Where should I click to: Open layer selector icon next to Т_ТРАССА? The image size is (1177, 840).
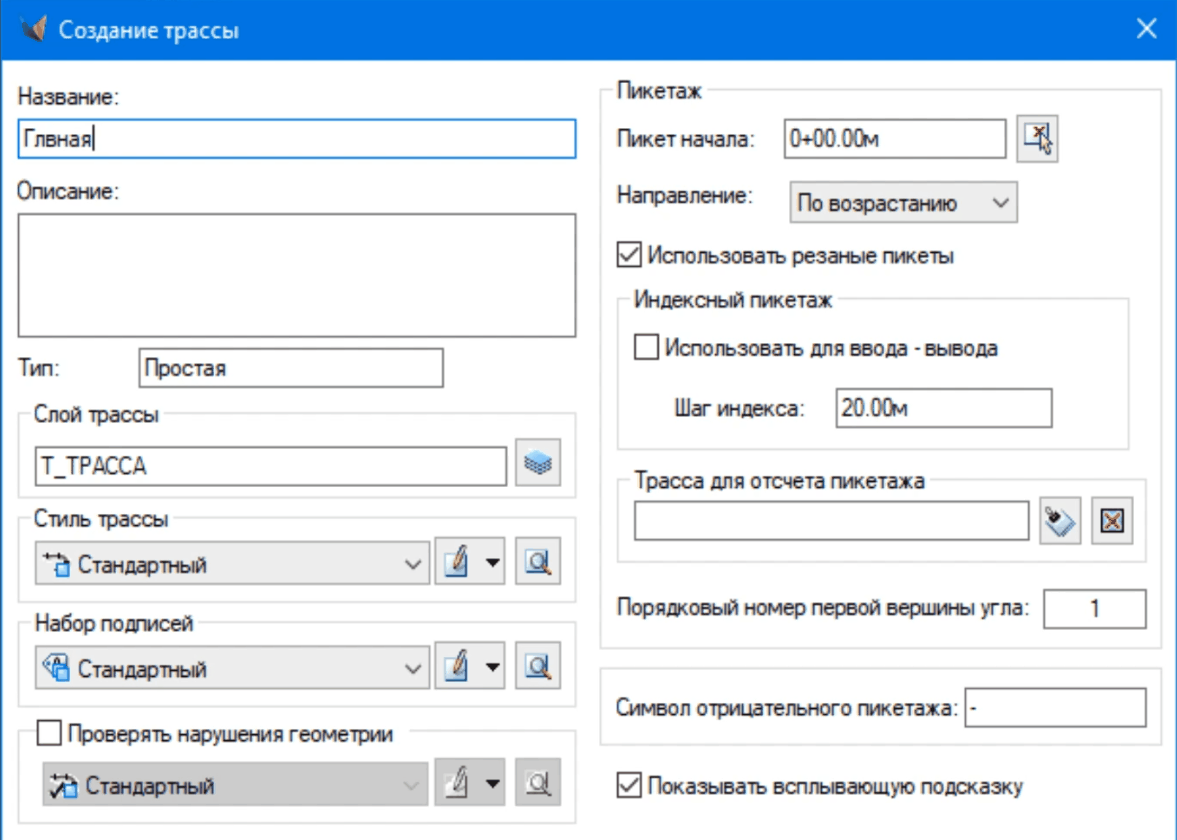(x=538, y=465)
